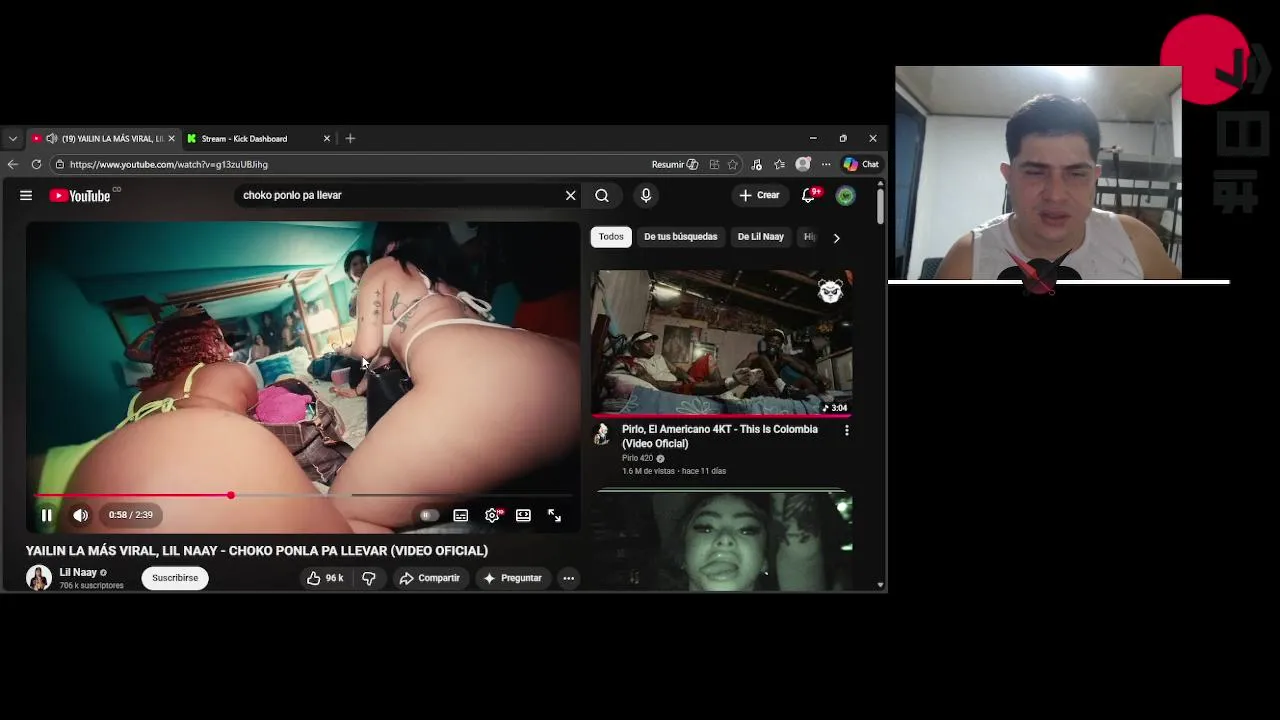The height and width of the screenshot is (720, 1280).
Task: Clear the YouTube search text
Action: 570,195
